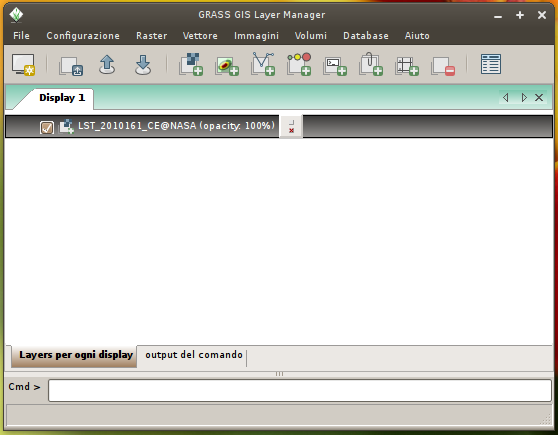Uncheck LST_2010161_CE@NASA layer checkbox

(x=47, y=127)
